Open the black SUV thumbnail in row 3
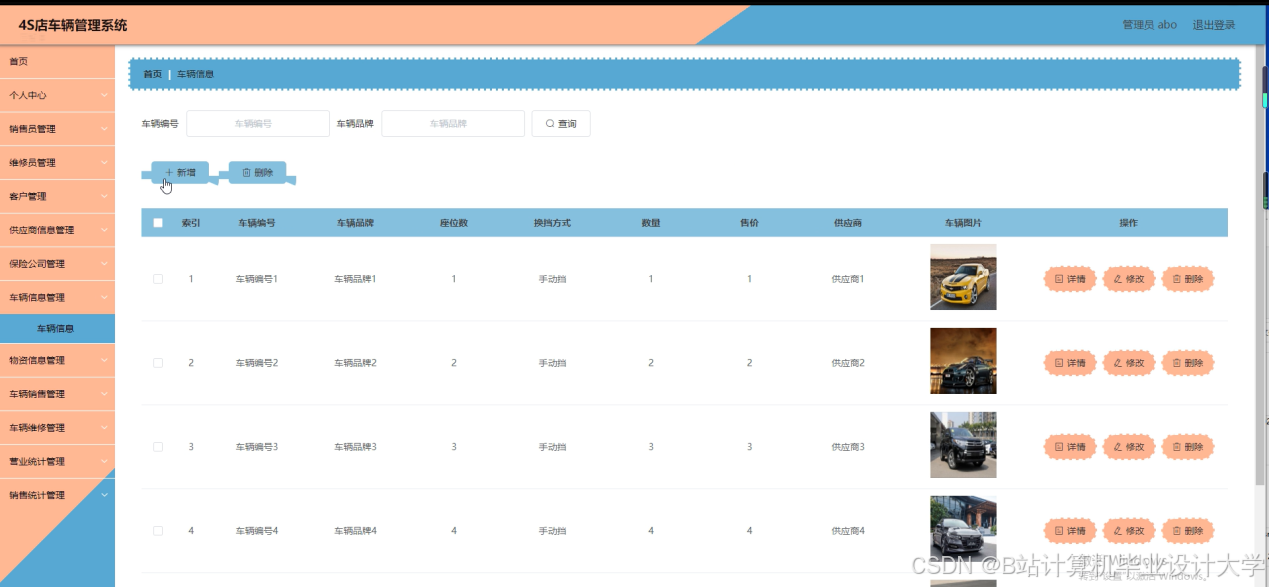1269x587 pixels. (x=963, y=445)
